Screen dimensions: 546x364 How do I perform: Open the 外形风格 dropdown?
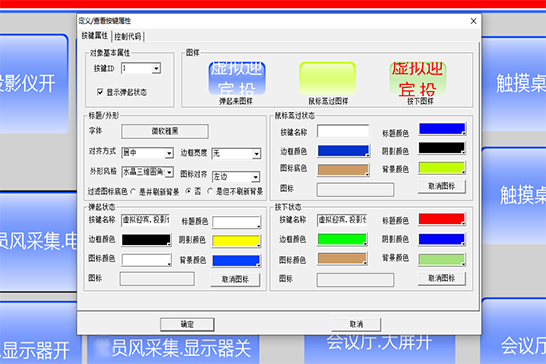point(169,172)
